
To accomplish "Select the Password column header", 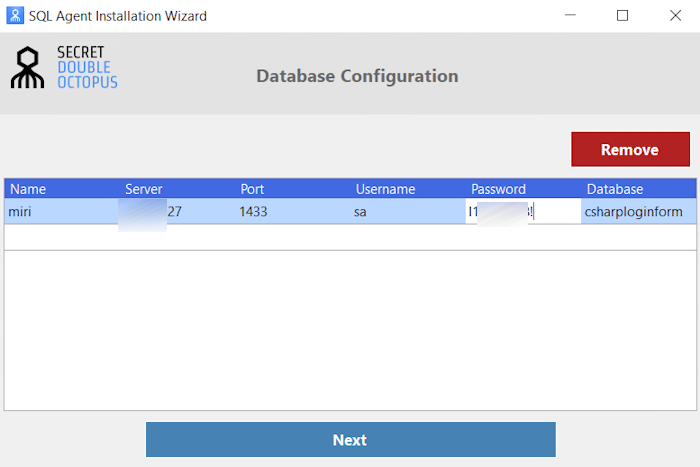I will coord(523,189).
